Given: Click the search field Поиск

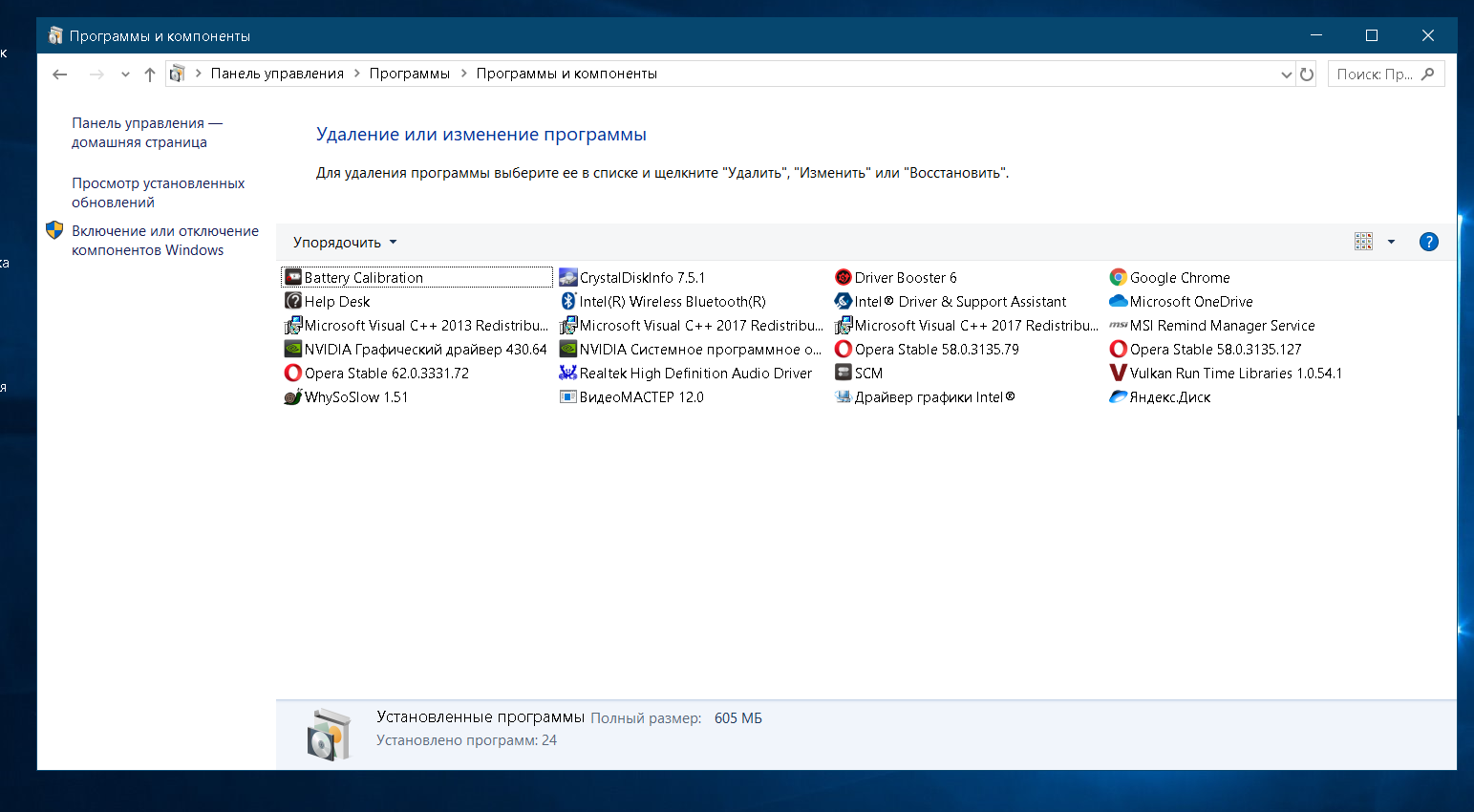Looking at the screenshot, I should point(1386,74).
